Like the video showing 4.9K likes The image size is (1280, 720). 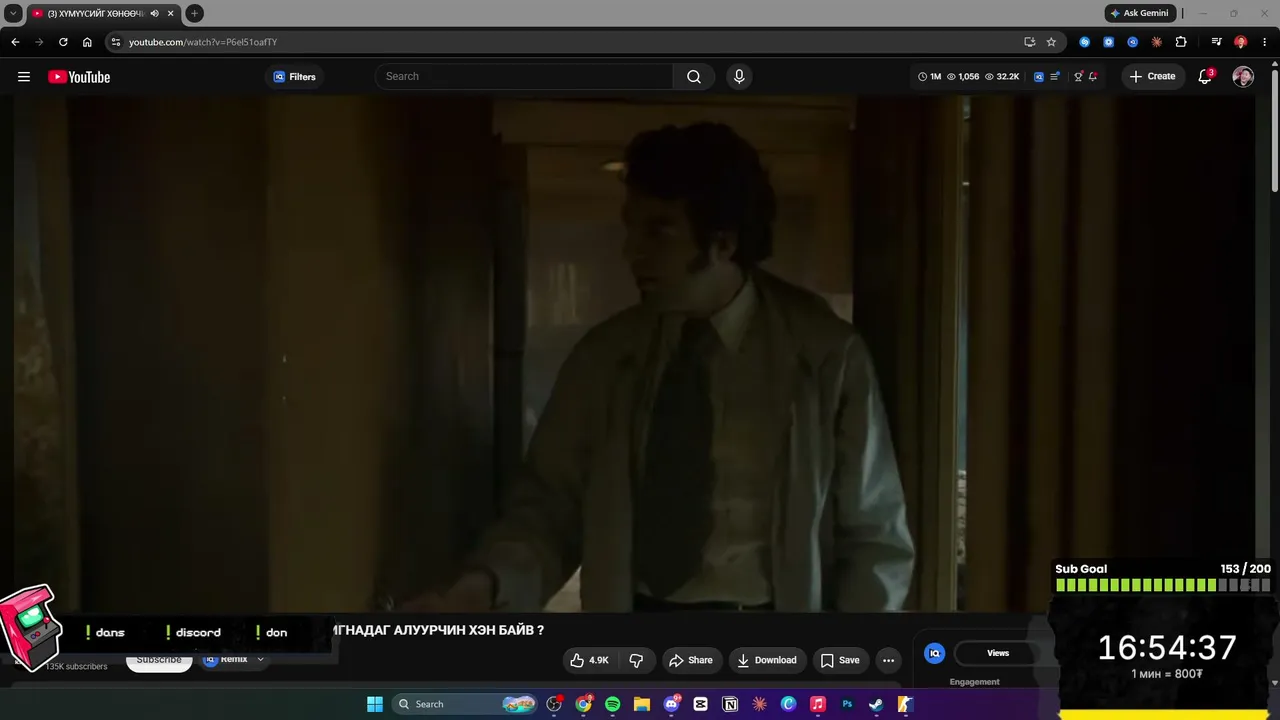pyautogui.click(x=589, y=660)
